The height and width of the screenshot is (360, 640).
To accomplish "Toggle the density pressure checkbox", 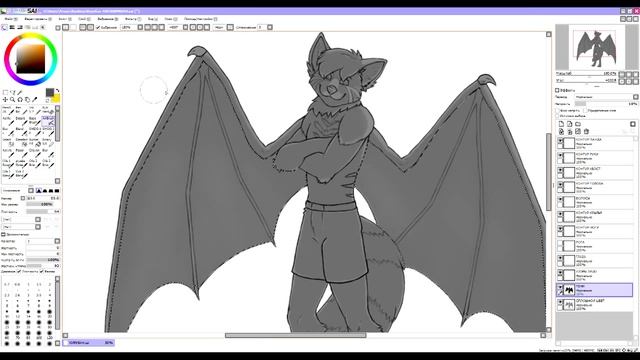I will pos(19,271).
